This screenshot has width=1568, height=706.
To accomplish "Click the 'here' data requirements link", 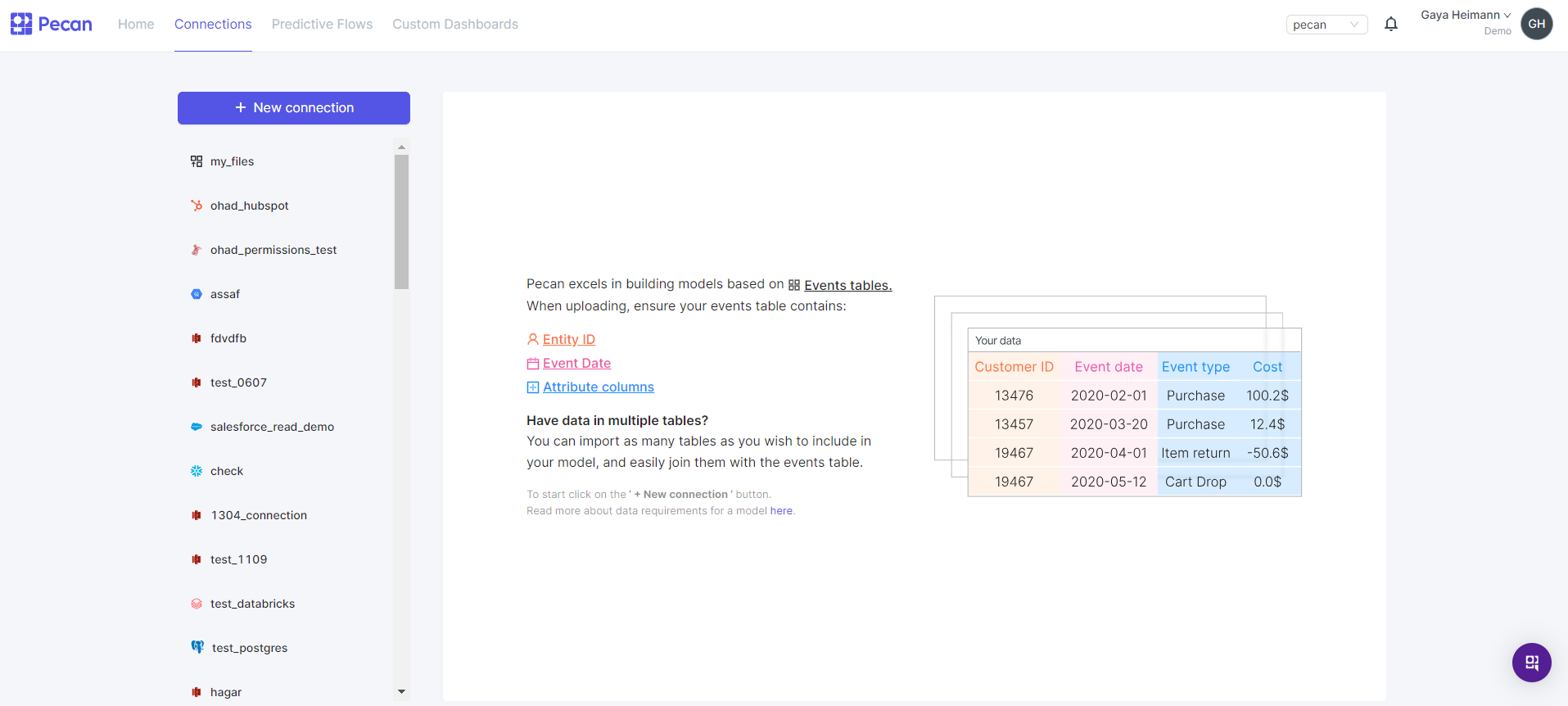I will pos(781,511).
